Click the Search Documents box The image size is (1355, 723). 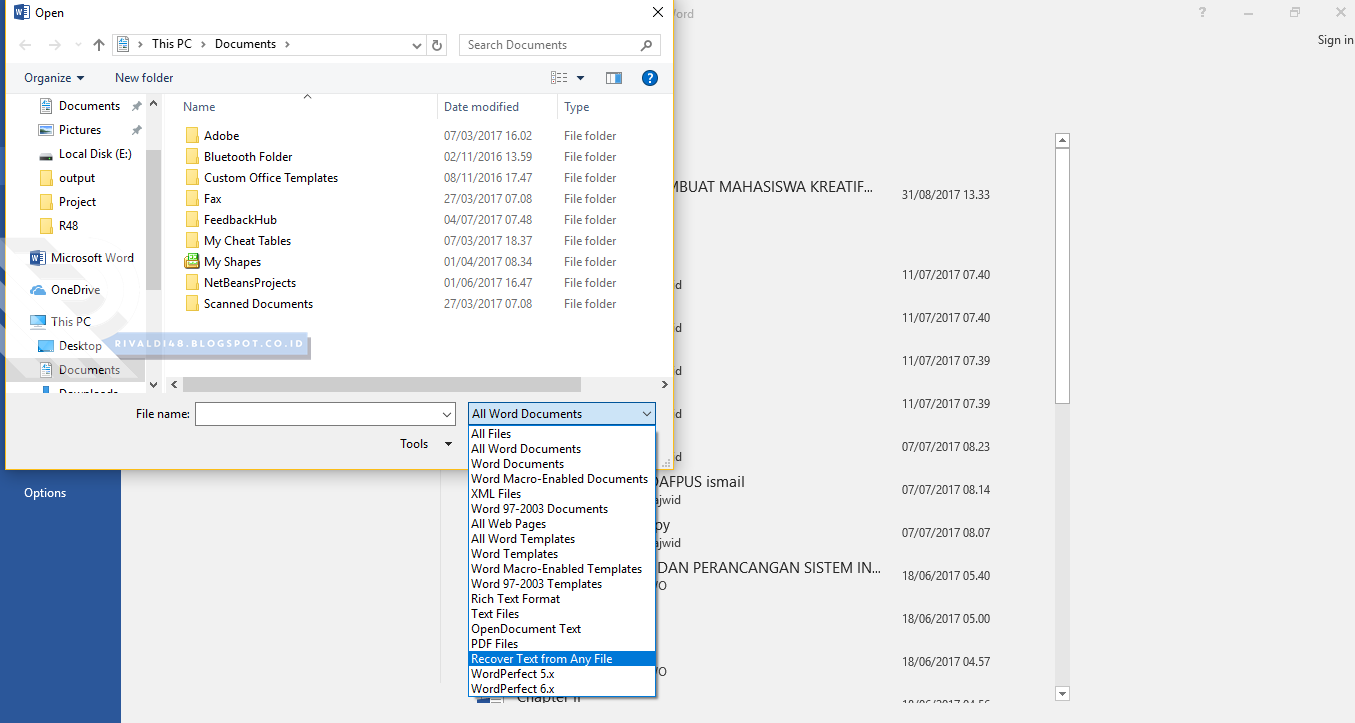click(x=560, y=45)
